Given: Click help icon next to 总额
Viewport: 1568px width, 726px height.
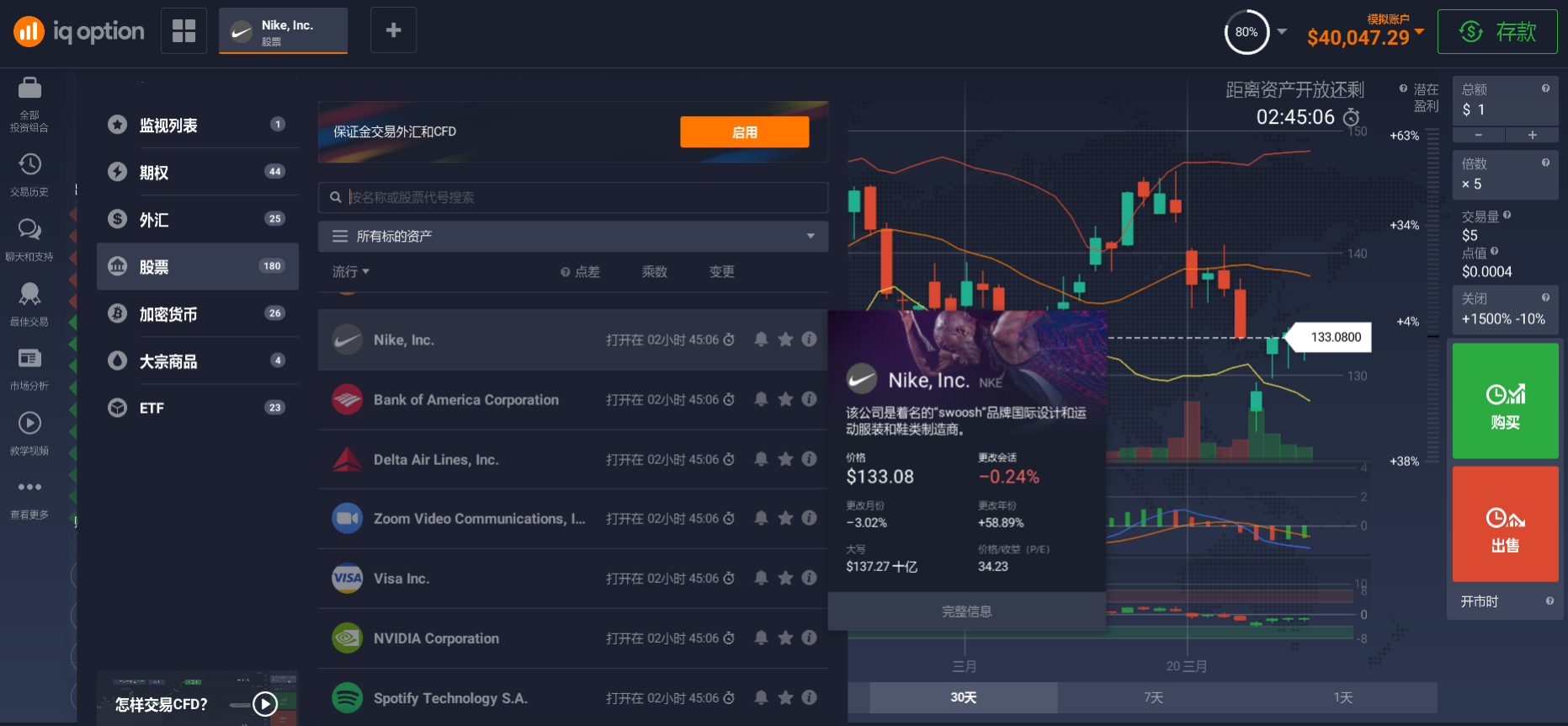Looking at the screenshot, I should coord(1545,88).
